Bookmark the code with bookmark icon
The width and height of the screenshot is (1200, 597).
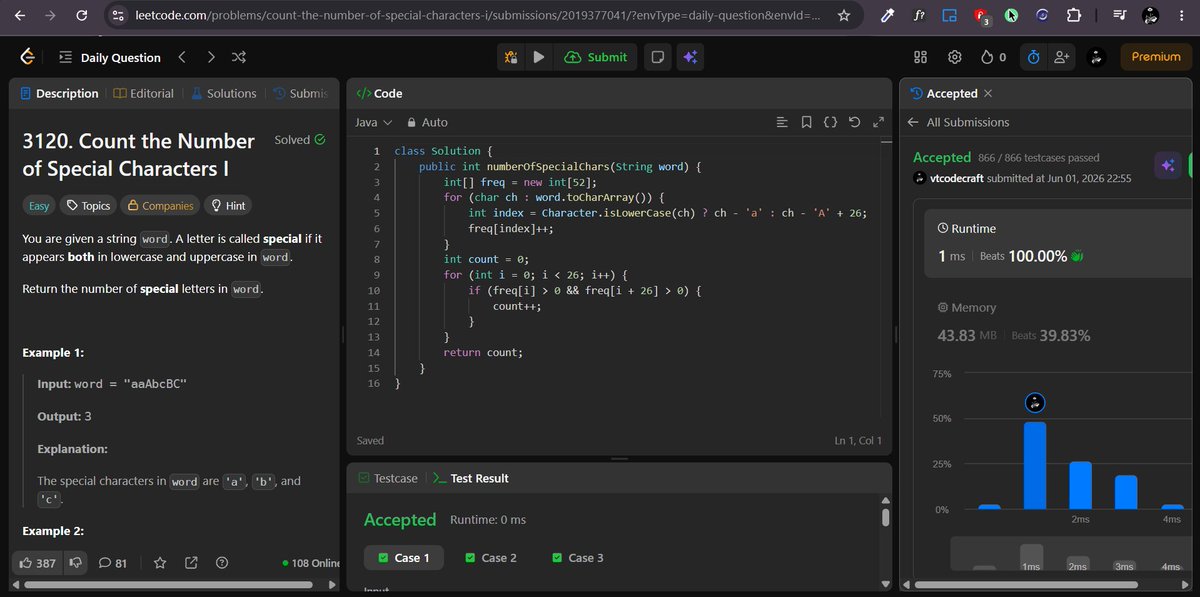[806, 122]
